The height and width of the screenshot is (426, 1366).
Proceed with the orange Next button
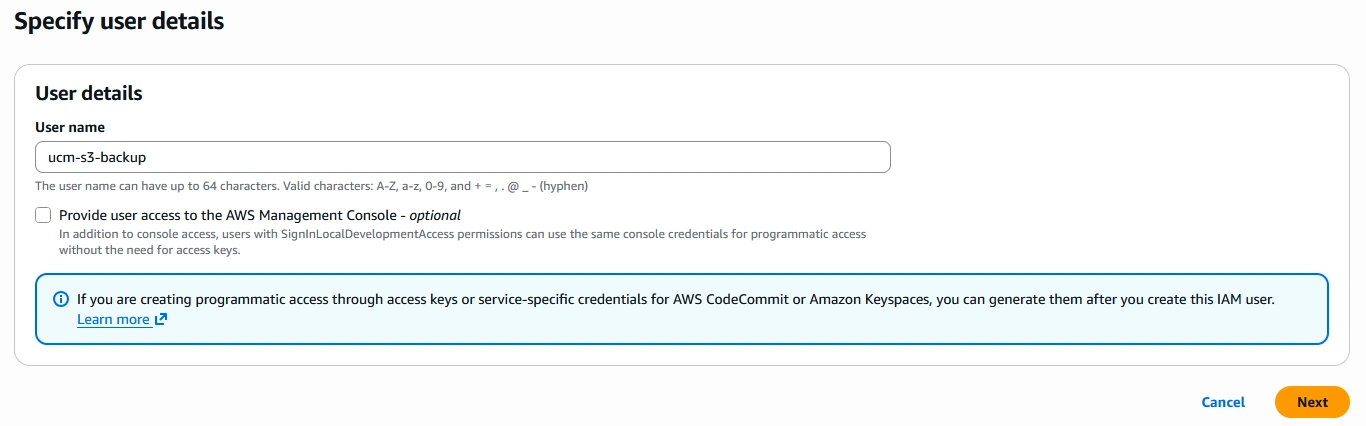point(1312,402)
